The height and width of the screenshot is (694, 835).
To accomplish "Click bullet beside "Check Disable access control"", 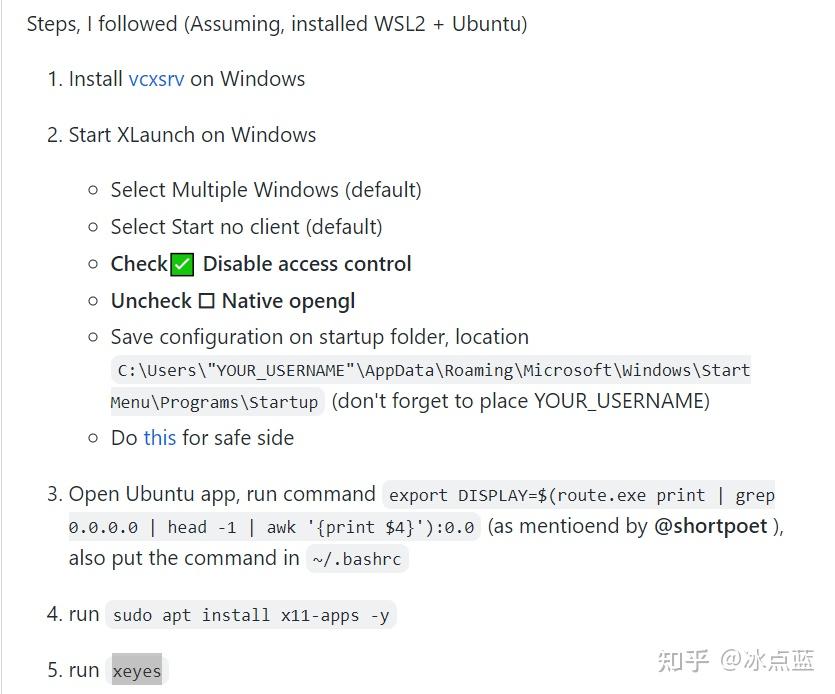I will 93,264.
